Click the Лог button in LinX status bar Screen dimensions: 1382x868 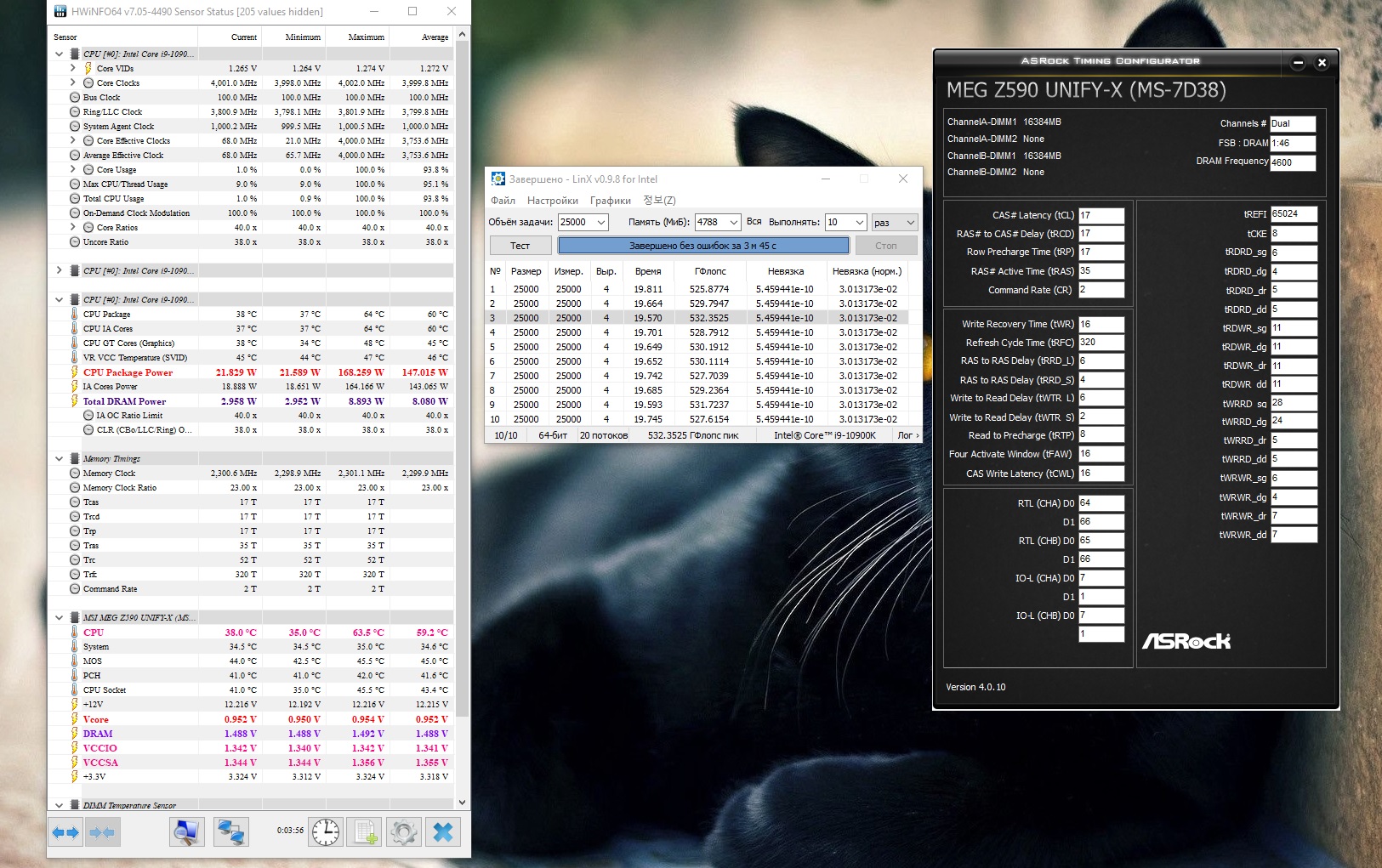click(907, 435)
